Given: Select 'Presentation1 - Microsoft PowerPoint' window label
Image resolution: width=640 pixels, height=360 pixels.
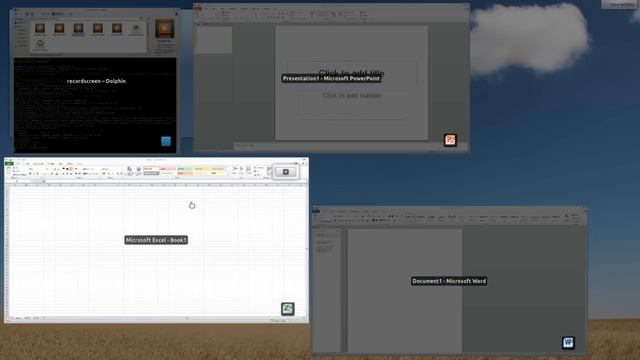Looking at the screenshot, I should 331,78.
